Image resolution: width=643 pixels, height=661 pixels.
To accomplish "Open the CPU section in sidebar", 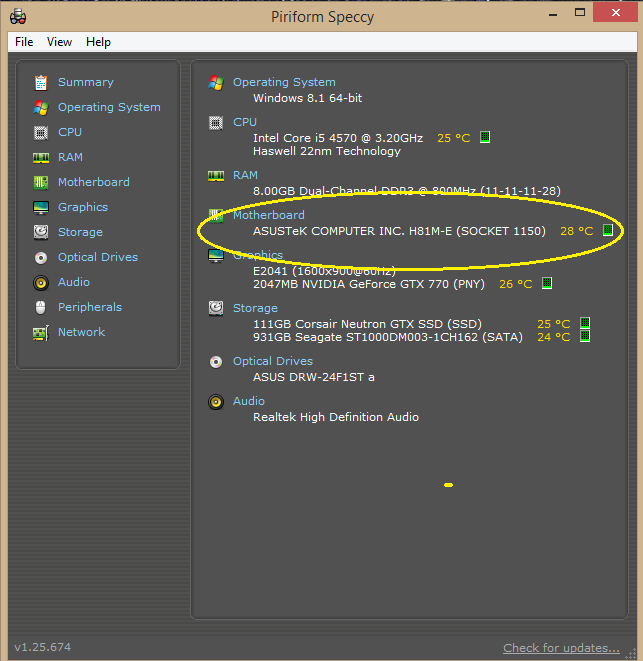I will click(70, 132).
